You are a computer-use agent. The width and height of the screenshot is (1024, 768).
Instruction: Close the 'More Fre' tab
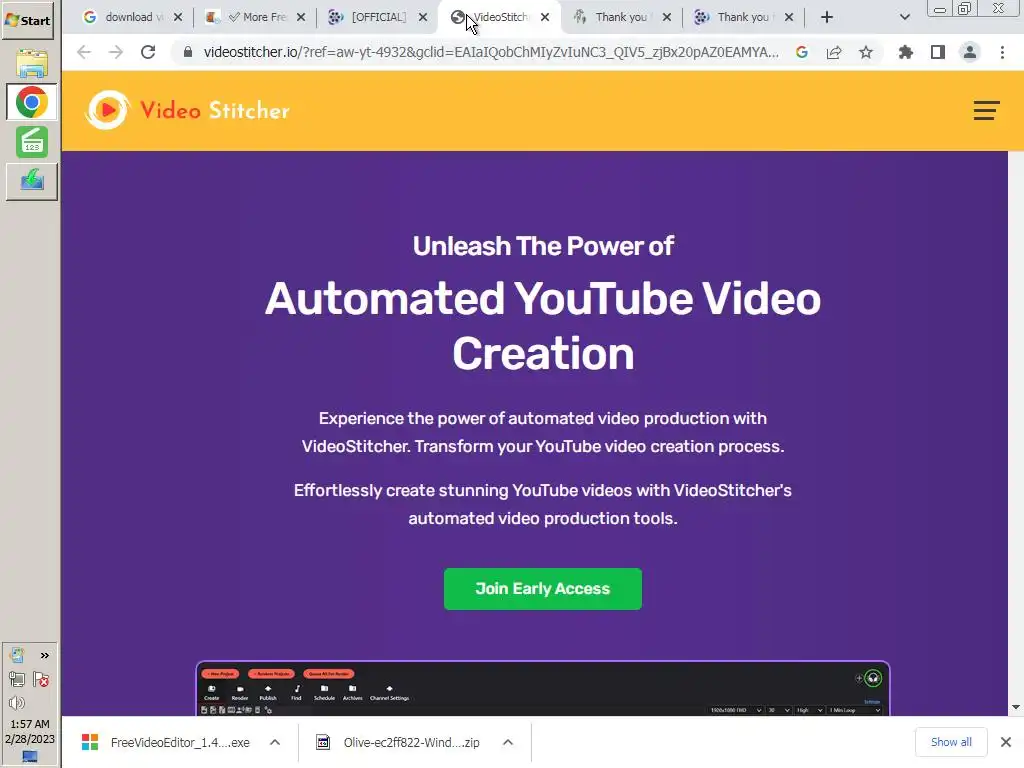point(300,18)
